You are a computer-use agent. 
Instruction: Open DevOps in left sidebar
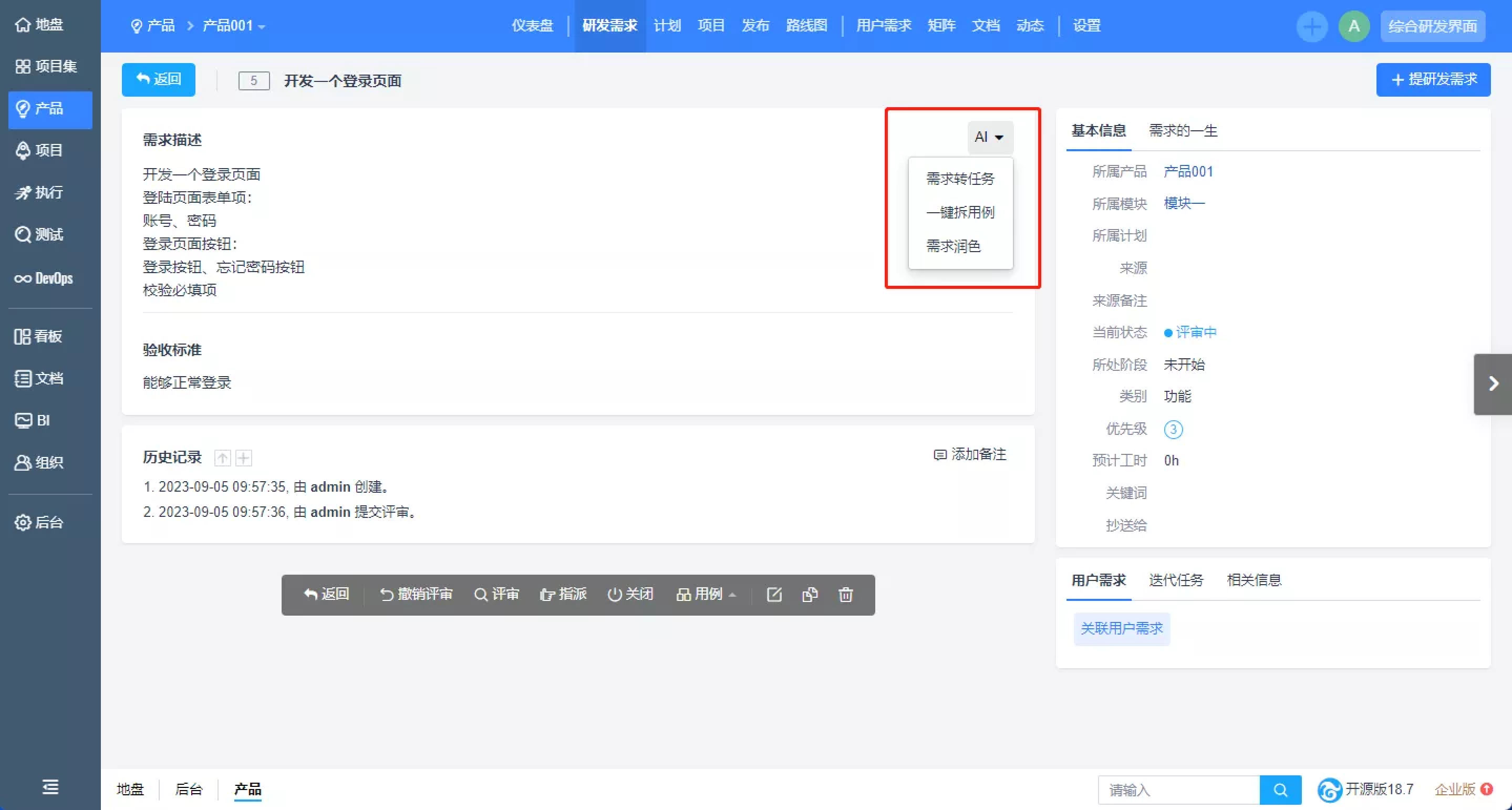(45, 278)
